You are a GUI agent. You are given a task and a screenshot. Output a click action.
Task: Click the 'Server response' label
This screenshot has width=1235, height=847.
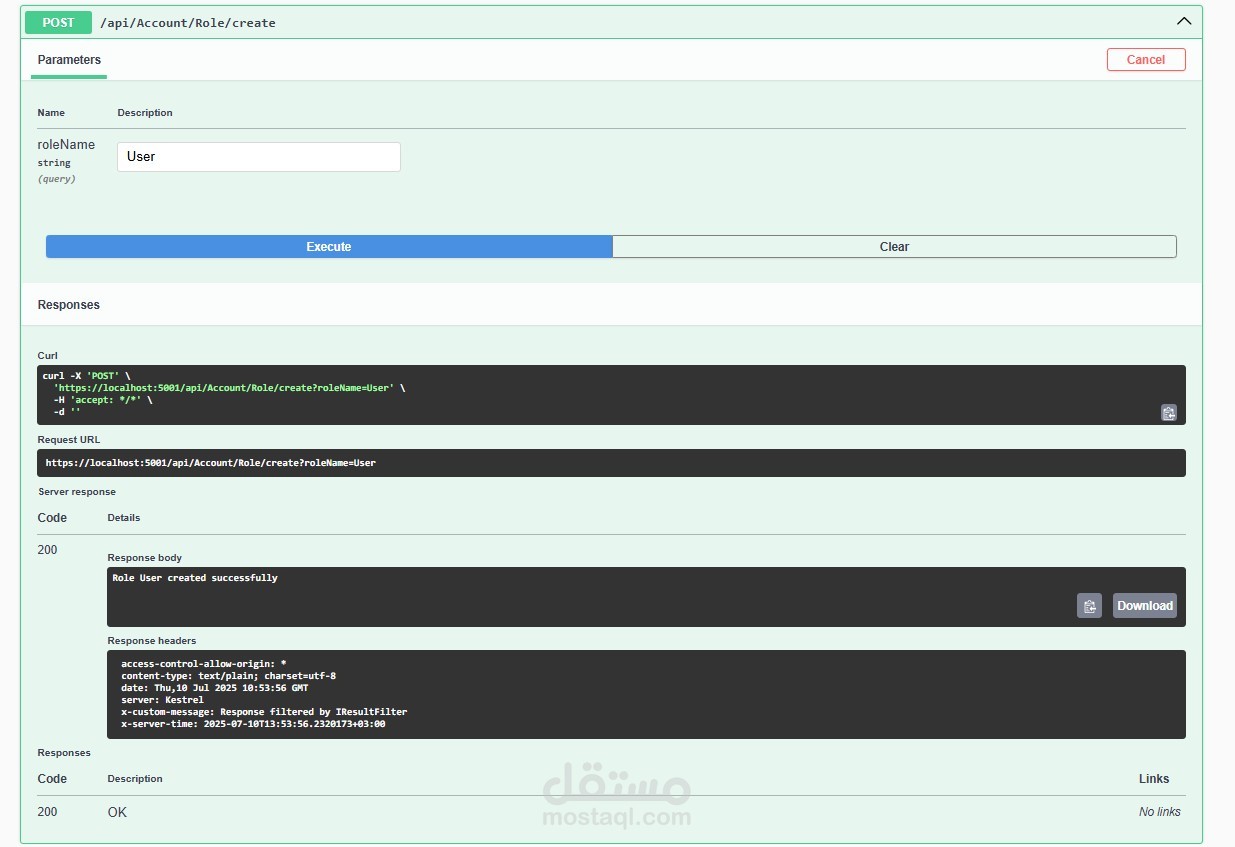(x=77, y=492)
